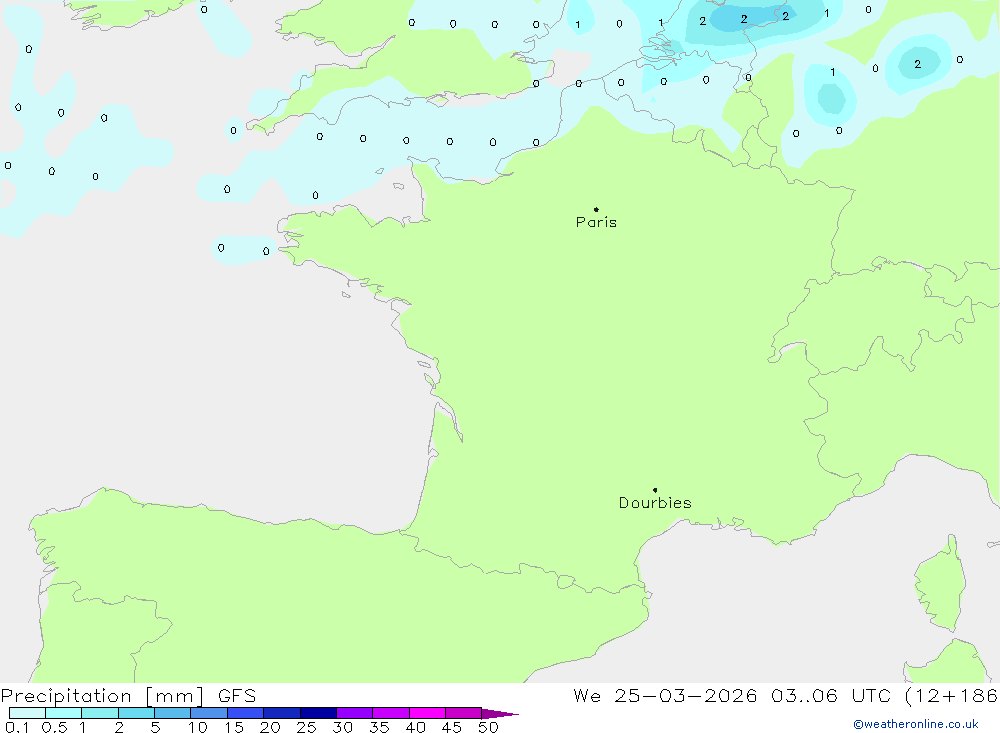Image resolution: width=1000 pixels, height=733 pixels.
Task: Click the legend scale label 25
Action: [306, 727]
